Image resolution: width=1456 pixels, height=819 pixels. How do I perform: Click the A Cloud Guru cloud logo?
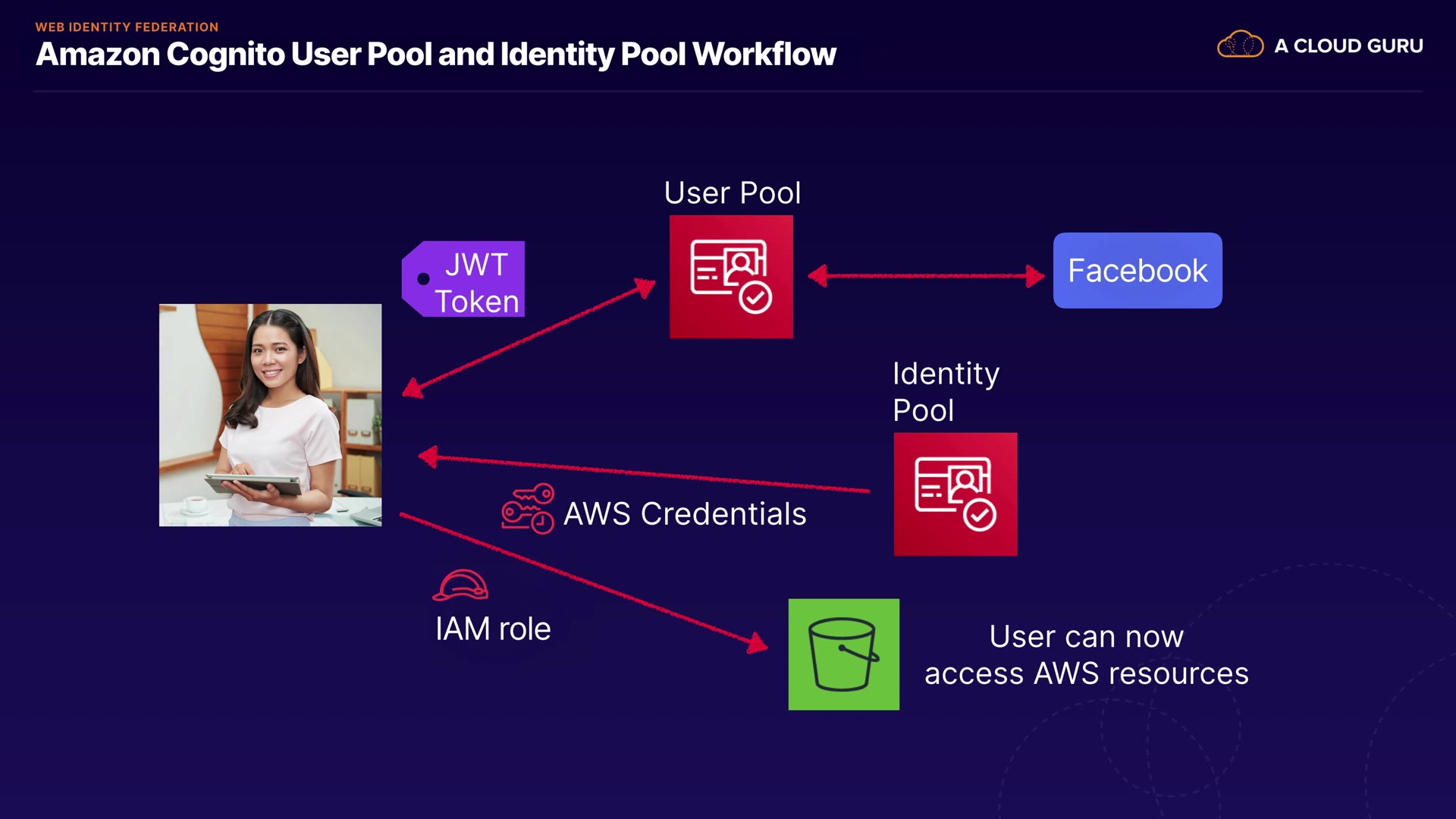pyautogui.click(x=1240, y=45)
